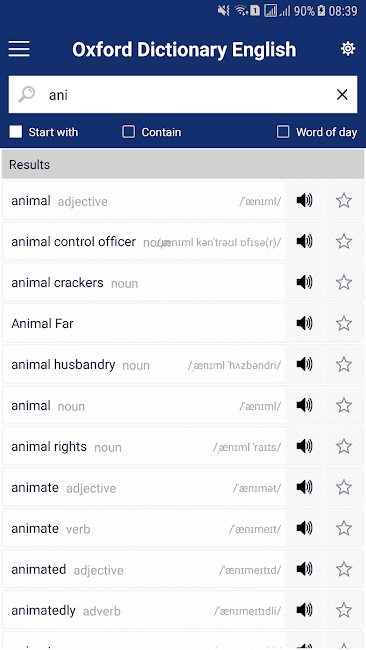Tick the Contain checkbox
The width and height of the screenshot is (366, 650).
(128, 132)
